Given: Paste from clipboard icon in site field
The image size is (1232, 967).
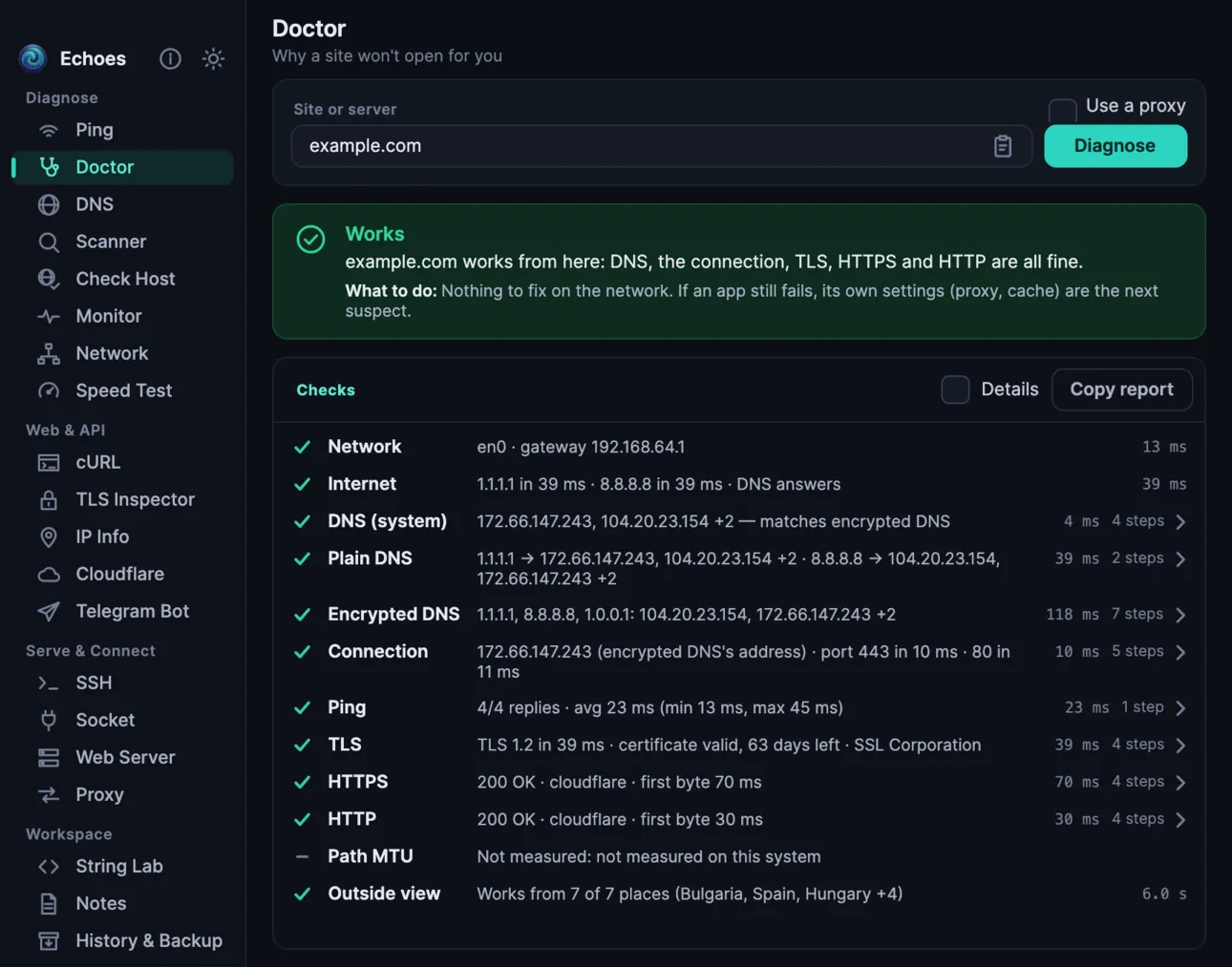Looking at the screenshot, I should coord(1002,146).
